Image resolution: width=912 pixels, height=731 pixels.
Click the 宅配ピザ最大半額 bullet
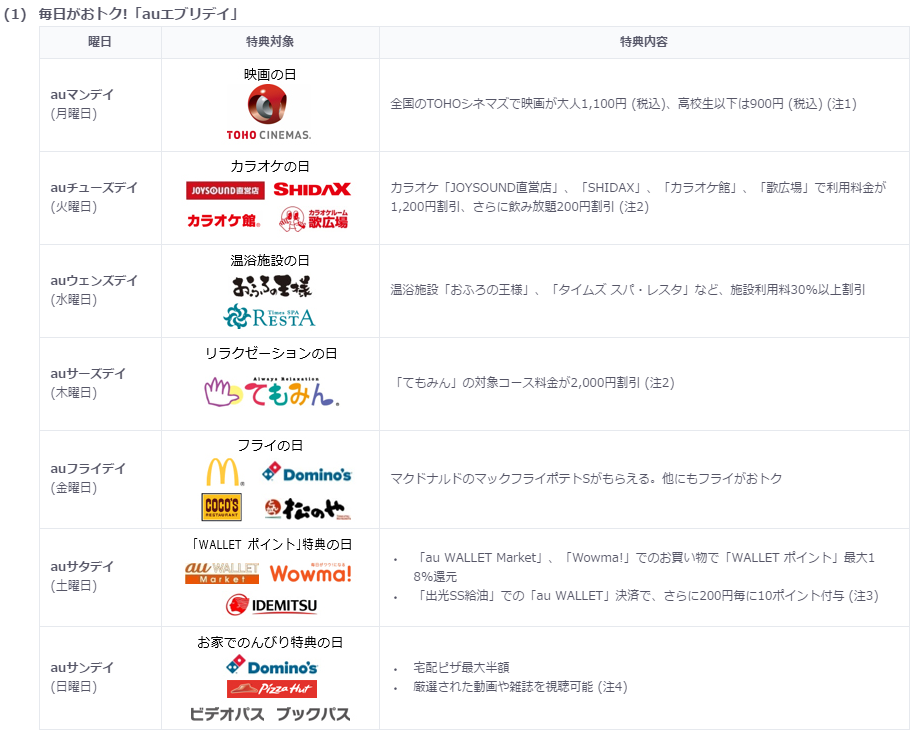pos(461,668)
